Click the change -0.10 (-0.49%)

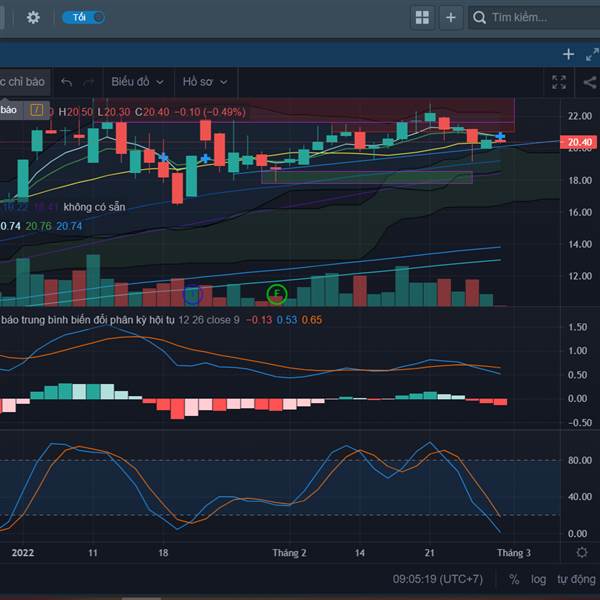210,112
